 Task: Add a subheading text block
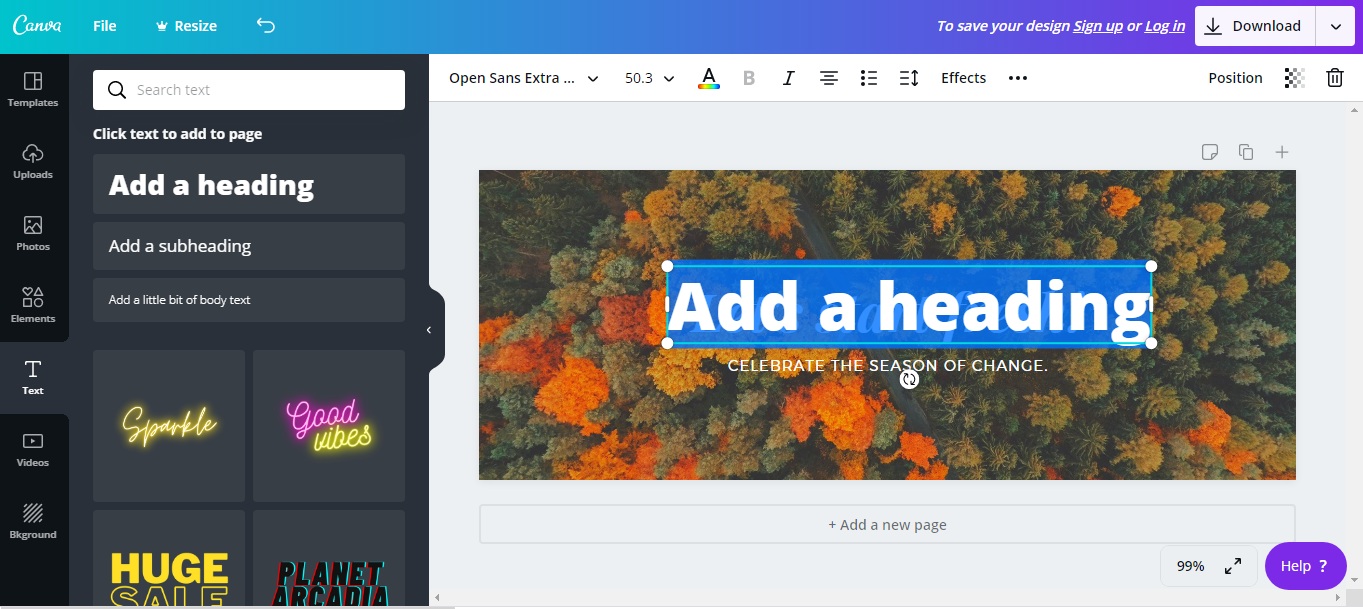click(249, 246)
